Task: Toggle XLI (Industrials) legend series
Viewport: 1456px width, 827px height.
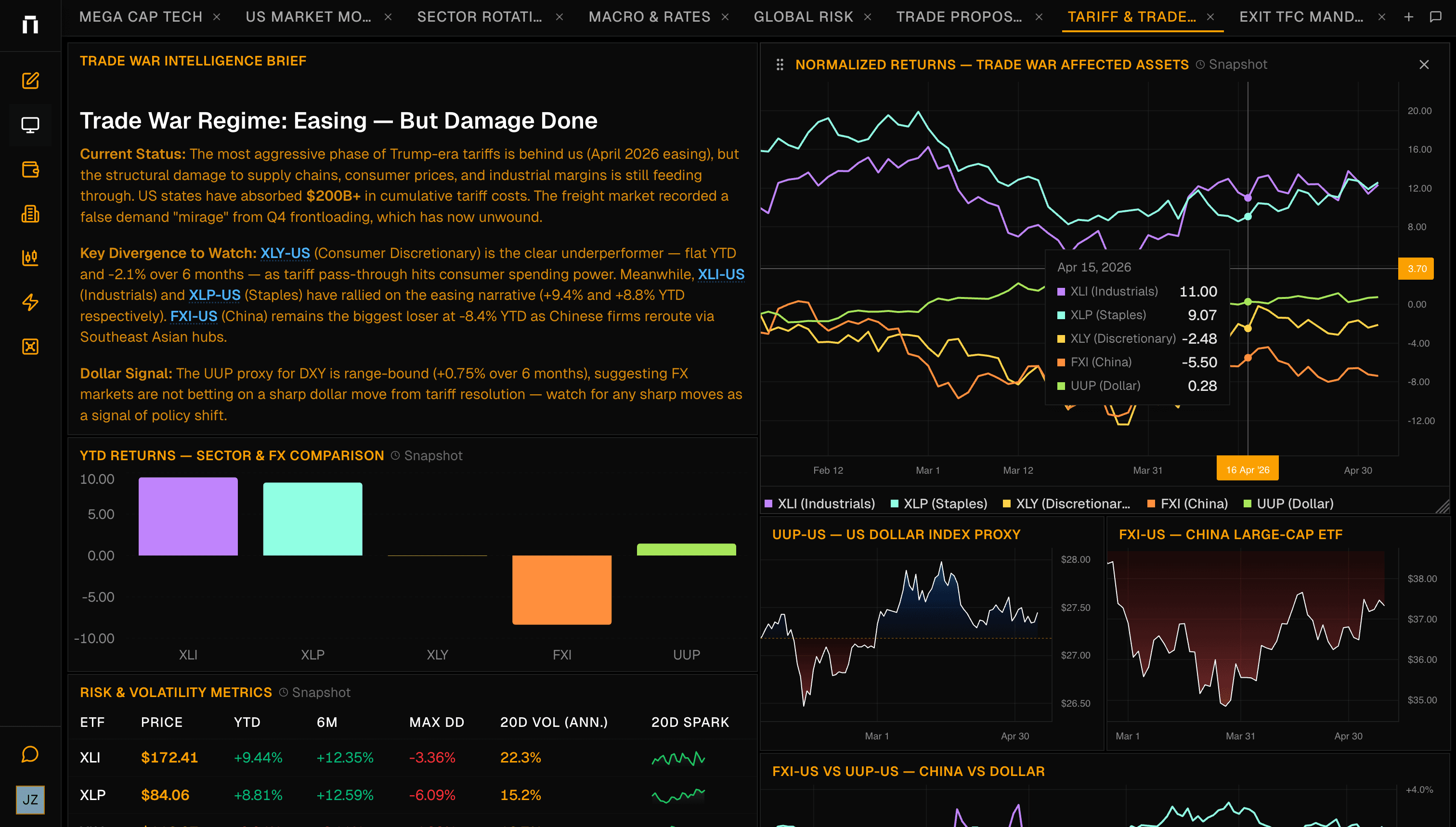Action: (820, 504)
